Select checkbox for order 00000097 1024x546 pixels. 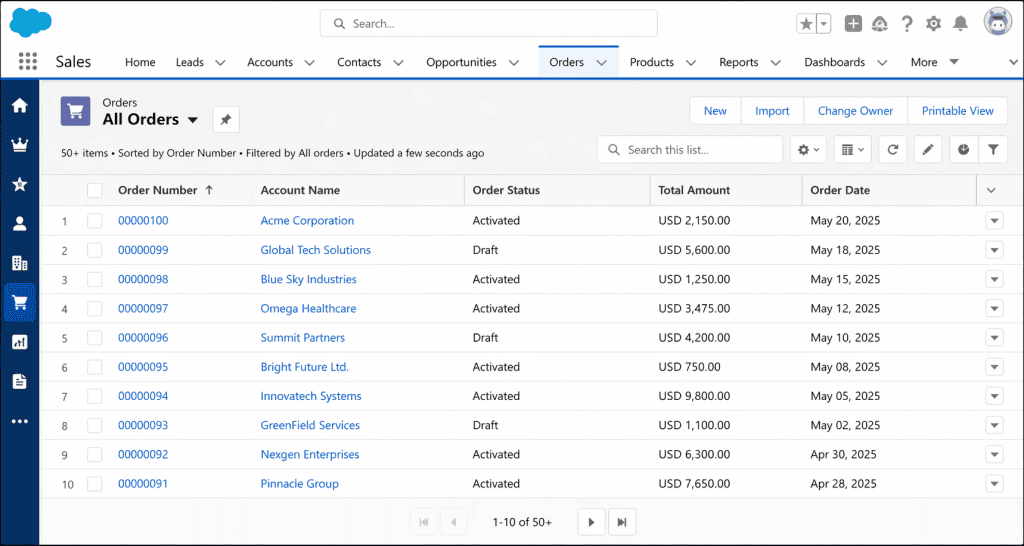[95, 308]
